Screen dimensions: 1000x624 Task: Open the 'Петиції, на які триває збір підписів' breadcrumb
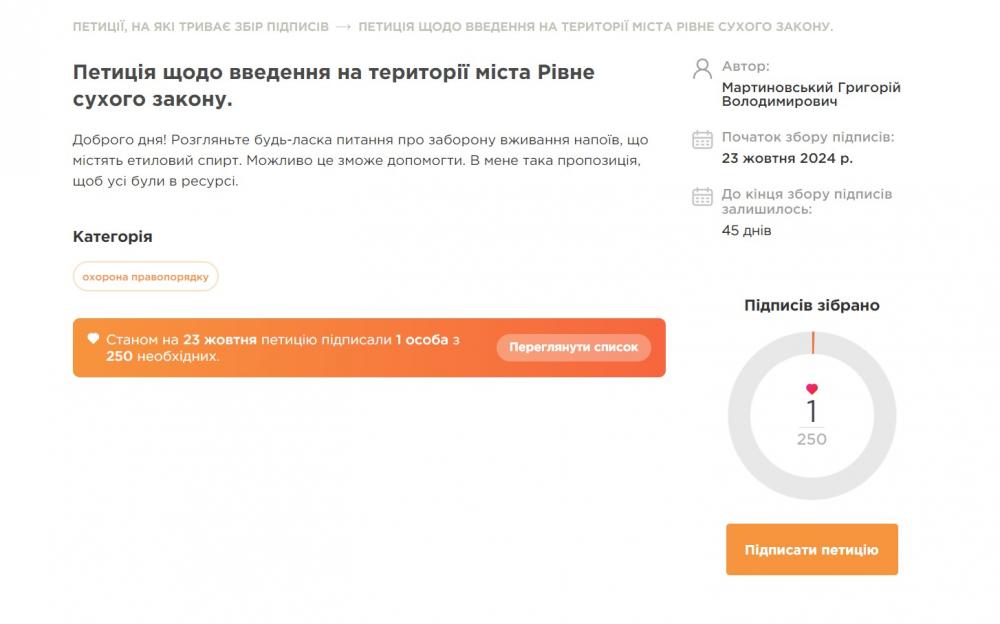click(201, 26)
